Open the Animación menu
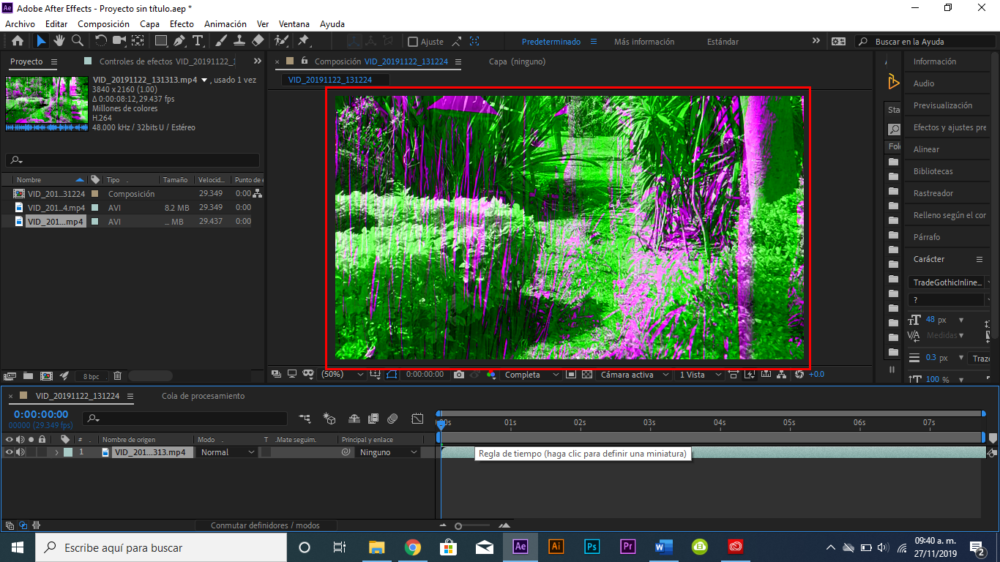Image resolution: width=1000 pixels, height=562 pixels. (224, 23)
